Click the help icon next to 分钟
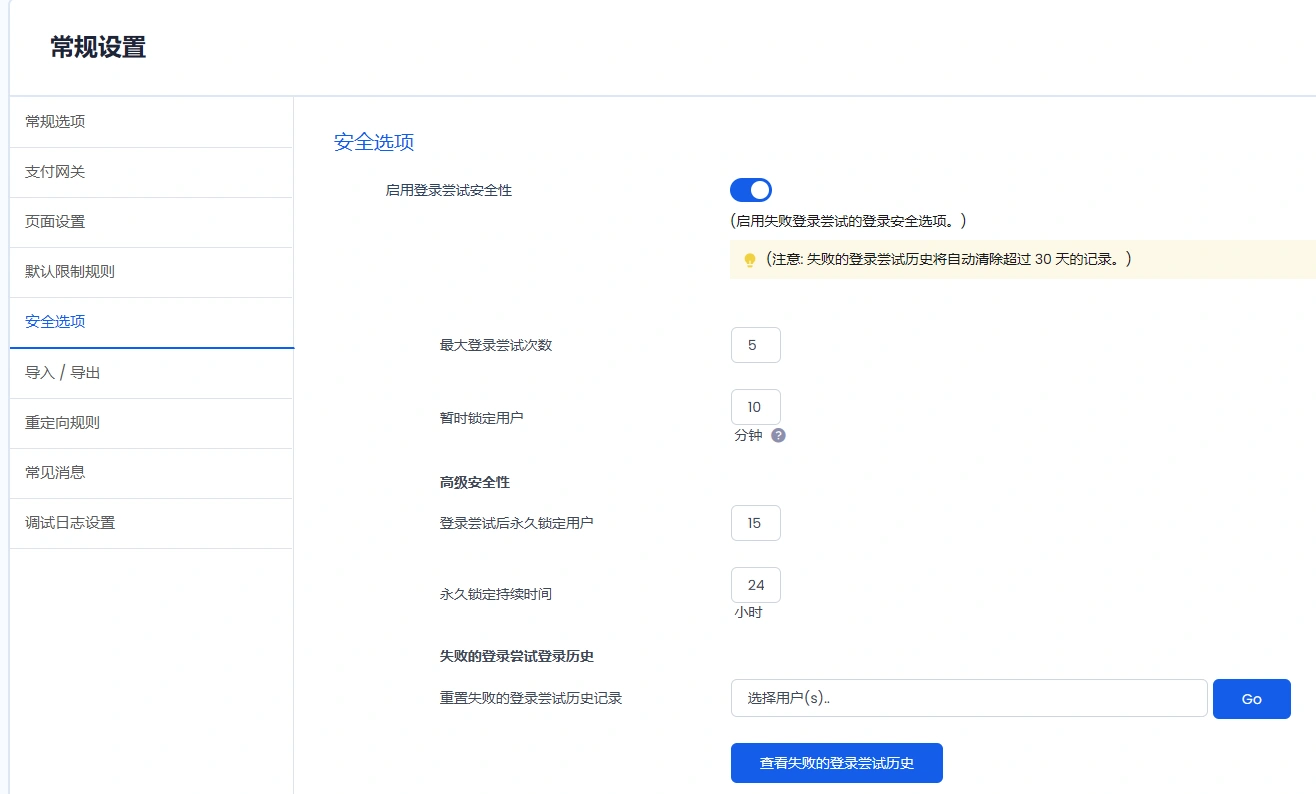 [778, 435]
